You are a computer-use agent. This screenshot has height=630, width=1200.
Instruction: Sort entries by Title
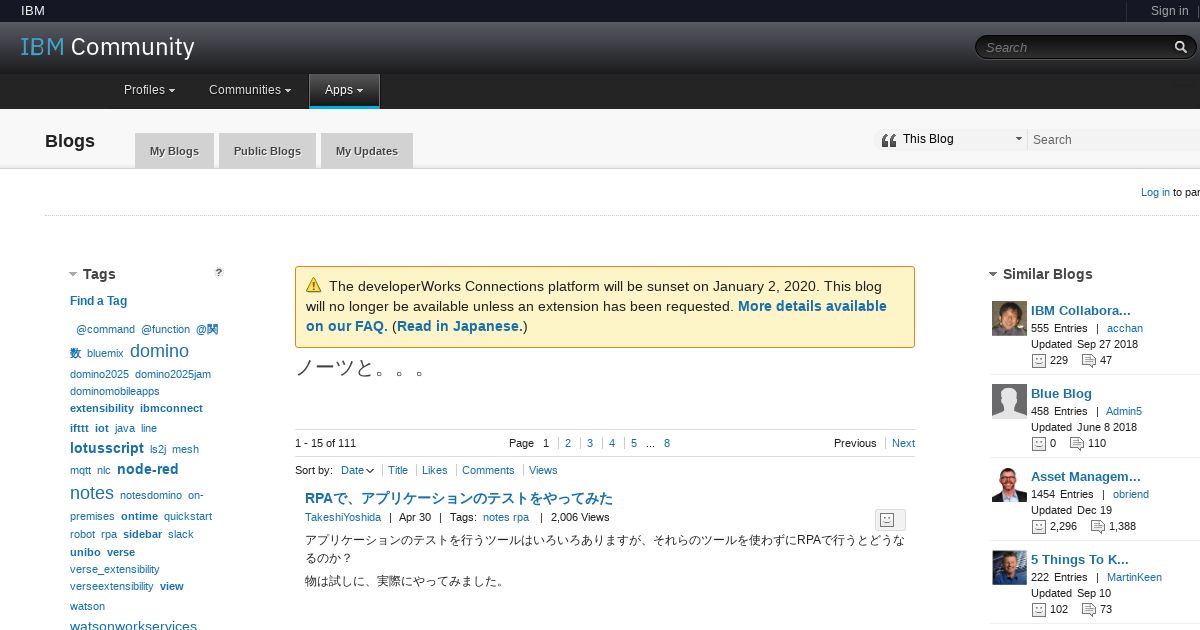tap(398, 470)
